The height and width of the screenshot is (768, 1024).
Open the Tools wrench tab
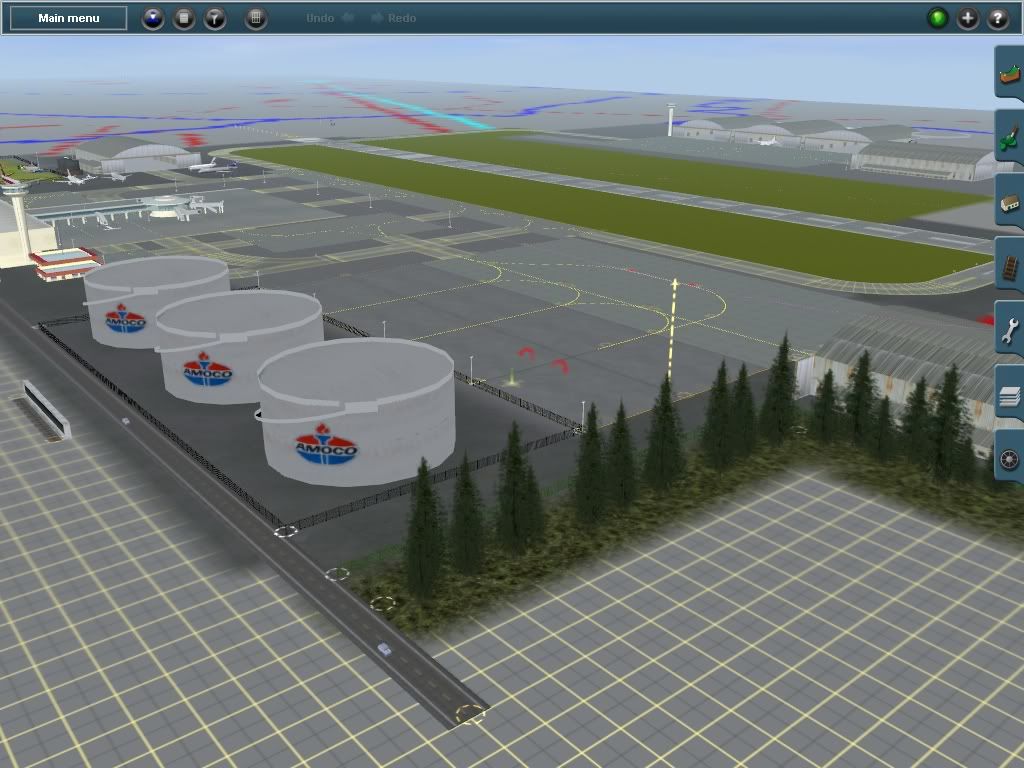point(1009,330)
